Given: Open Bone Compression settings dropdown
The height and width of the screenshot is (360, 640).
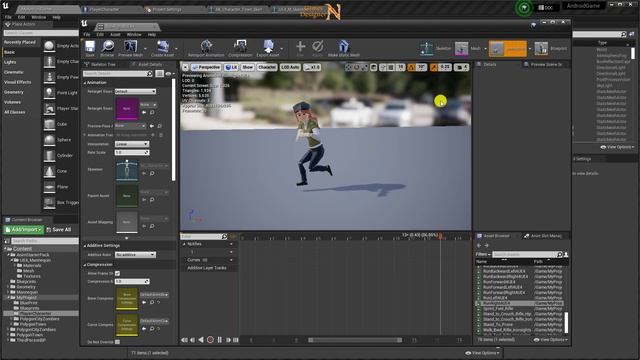Looking at the screenshot, I should click(154, 295).
